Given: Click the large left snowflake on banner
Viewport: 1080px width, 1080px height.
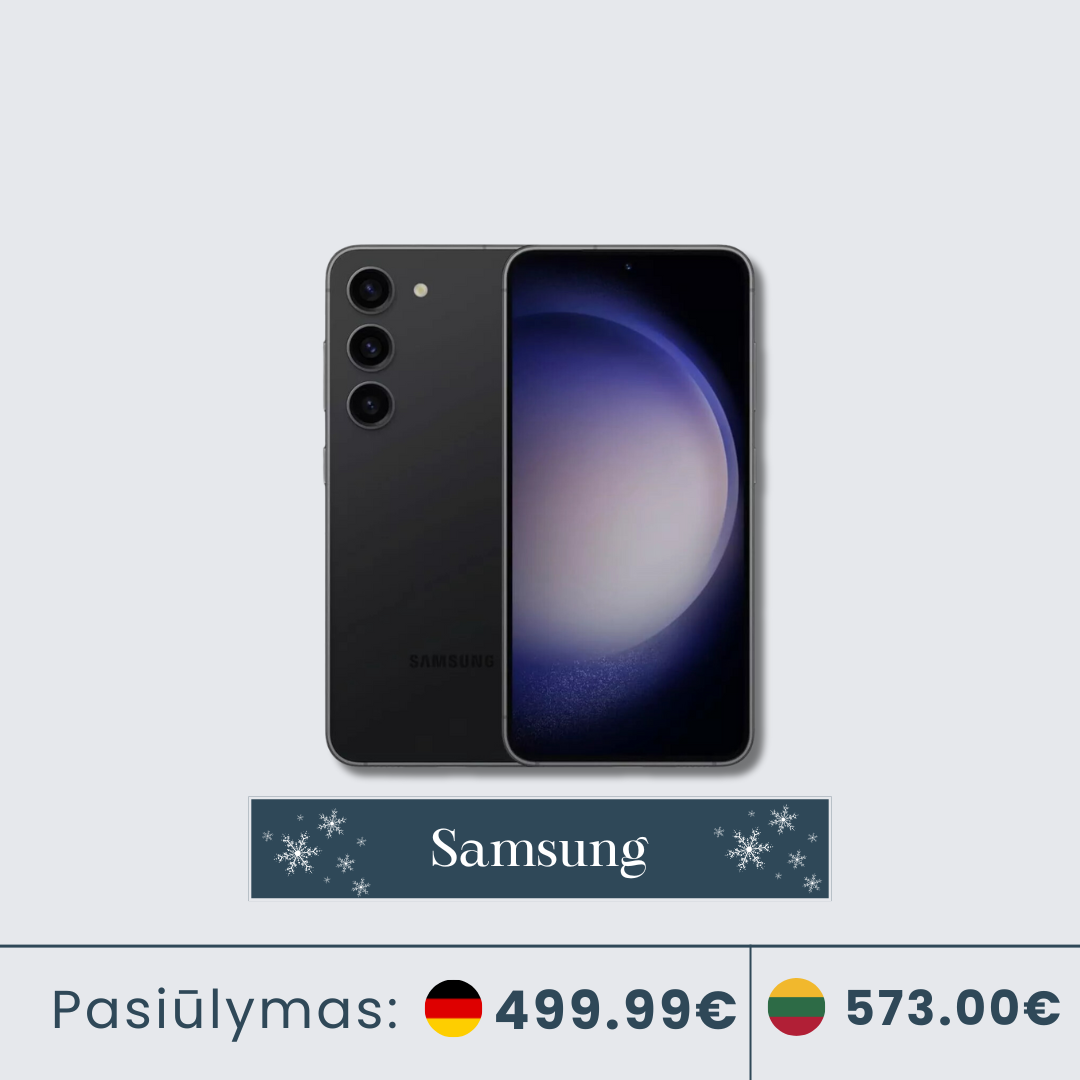Looking at the screenshot, I should [297, 853].
